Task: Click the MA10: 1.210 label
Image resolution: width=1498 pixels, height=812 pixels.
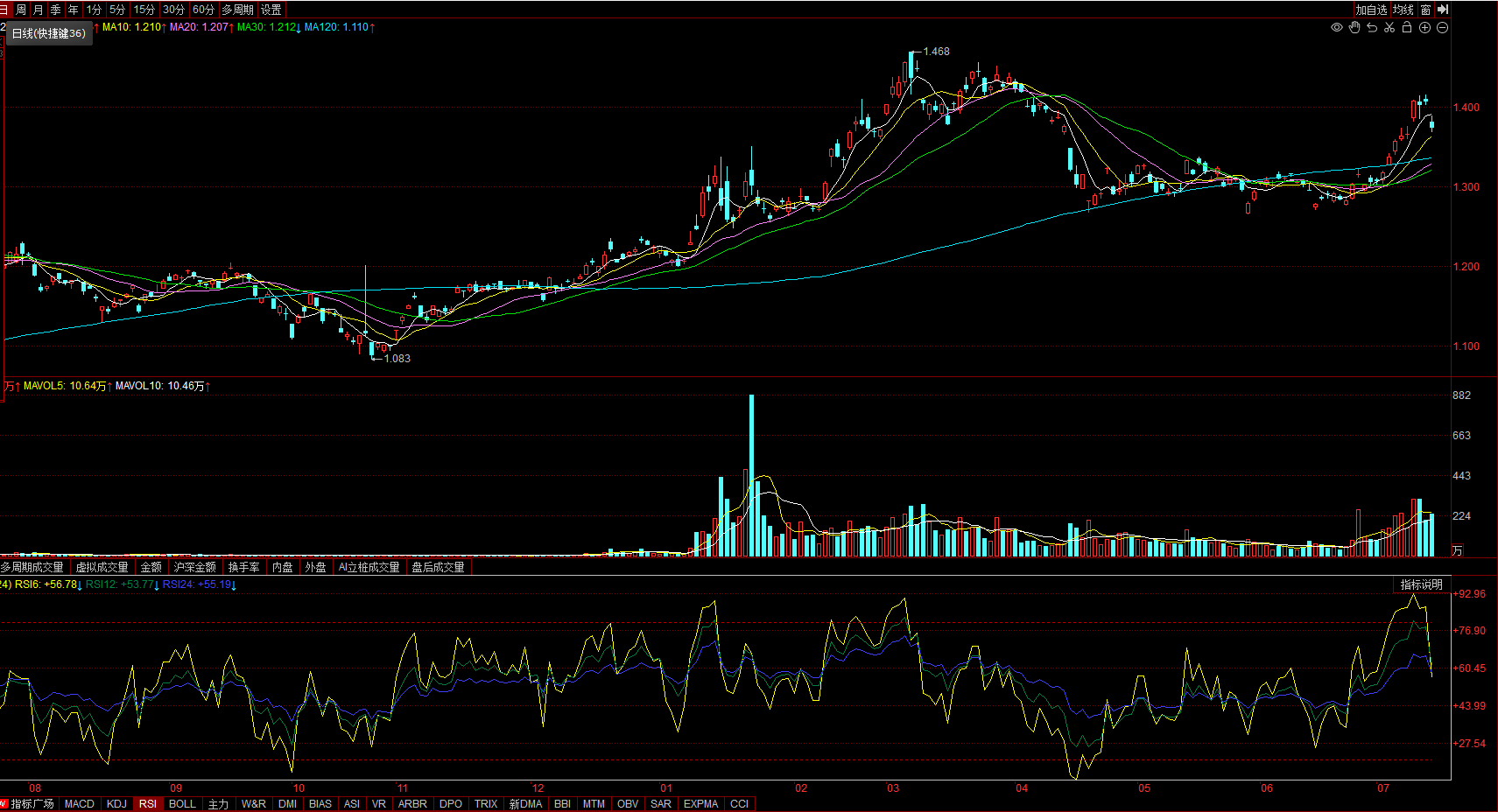Action: pos(132,27)
